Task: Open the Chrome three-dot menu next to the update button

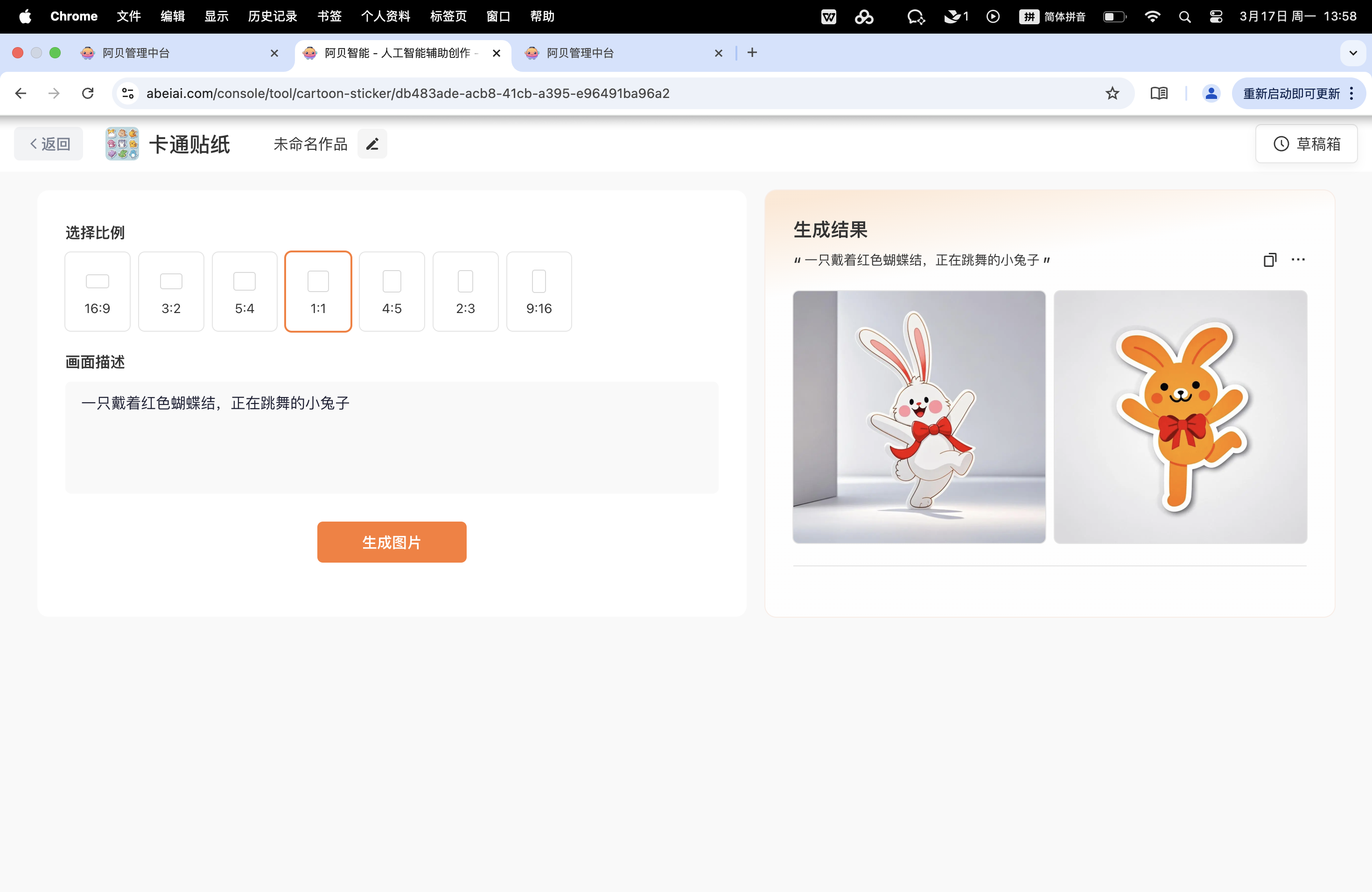Action: pyautogui.click(x=1352, y=93)
